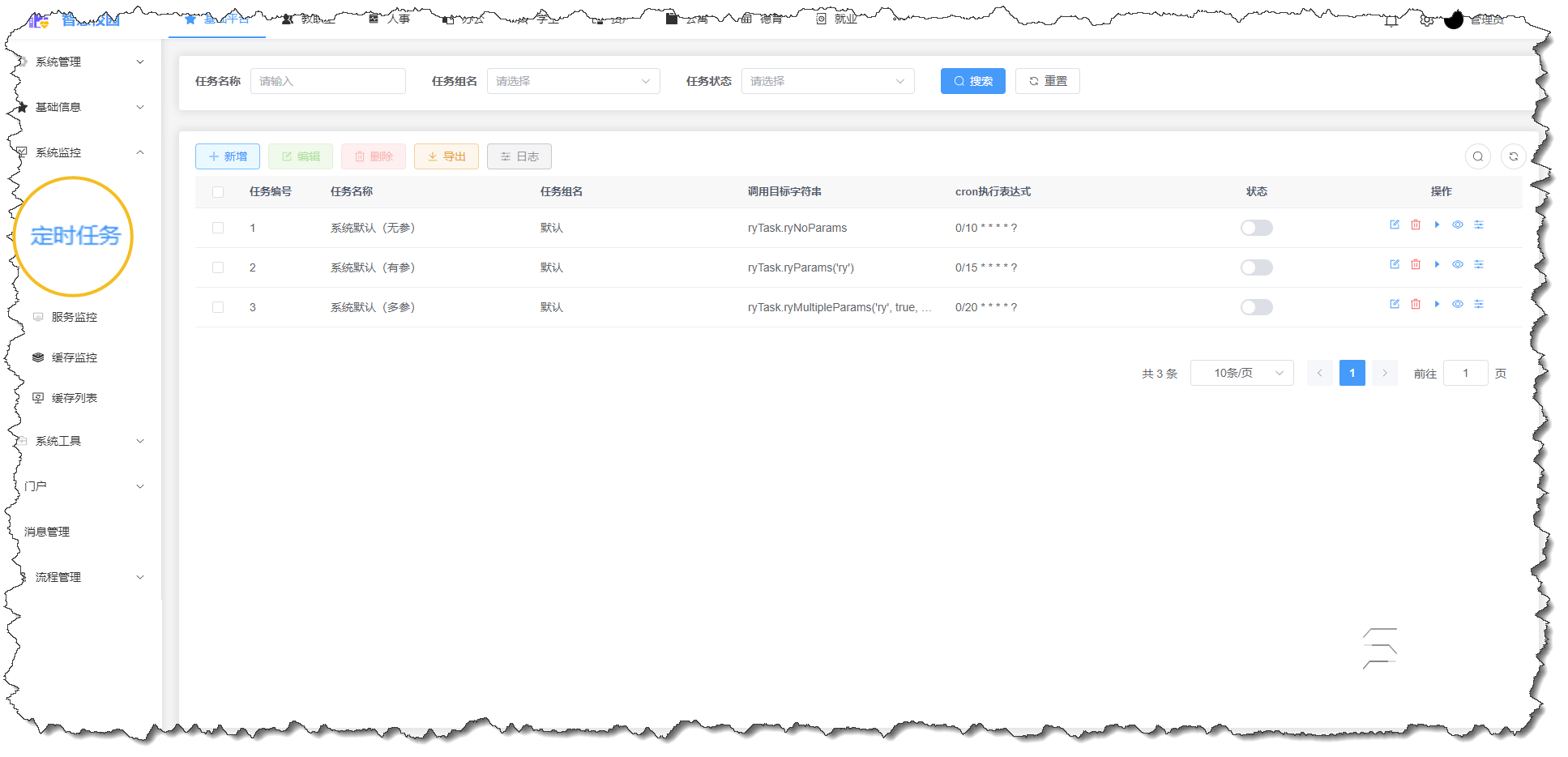1568x757 pixels.
Task: Open the 任务状态 dropdown
Action: 827,81
